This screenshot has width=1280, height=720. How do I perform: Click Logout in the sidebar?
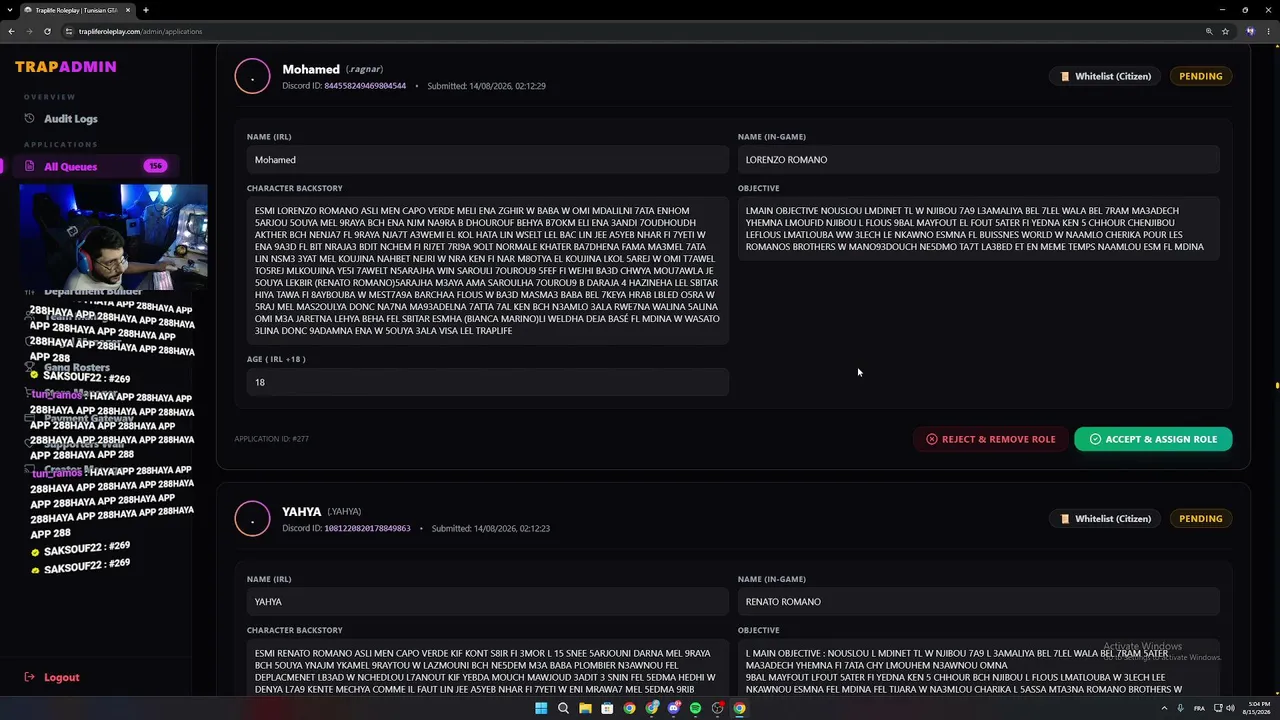(x=61, y=677)
